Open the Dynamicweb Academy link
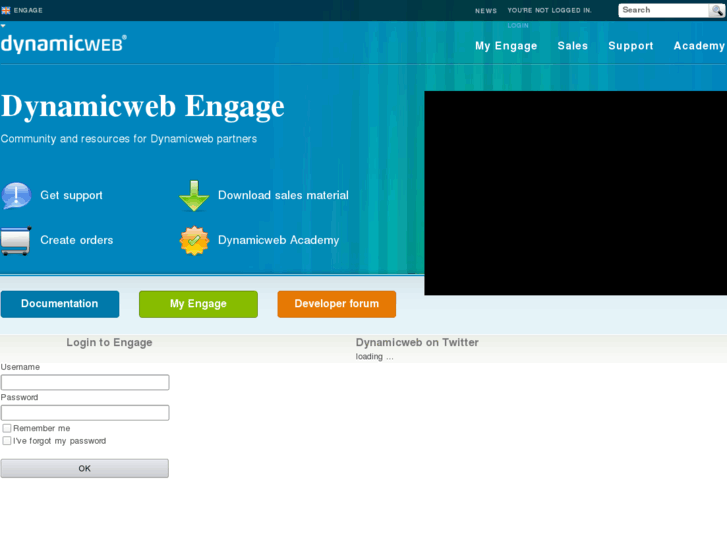 tap(279, 240)
